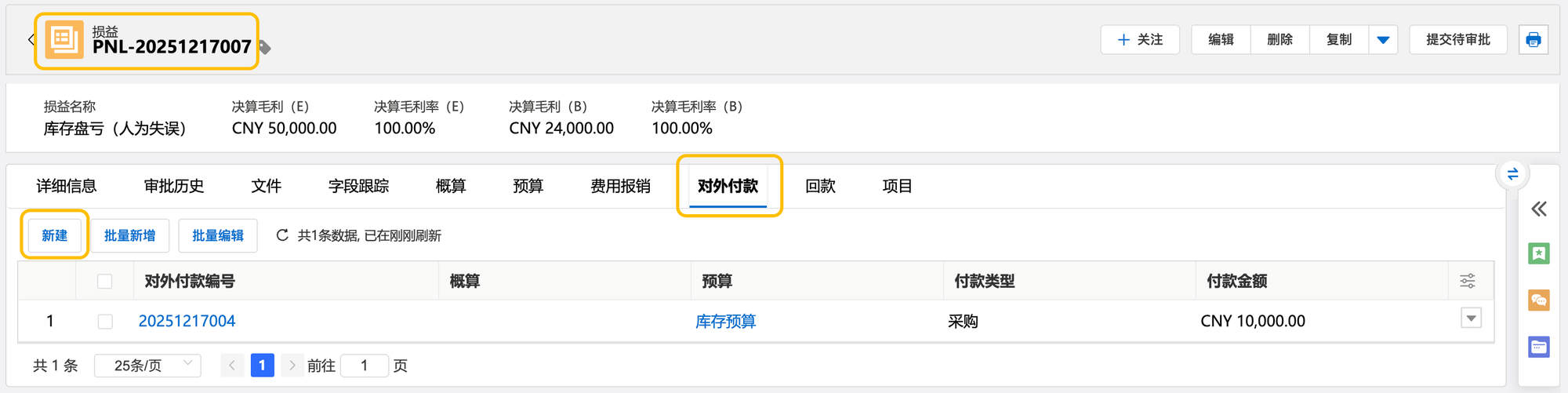Click the 提交待审批 button
Image resolution: width=1568 pixels, height=393 pixels.
[1457, 40]
